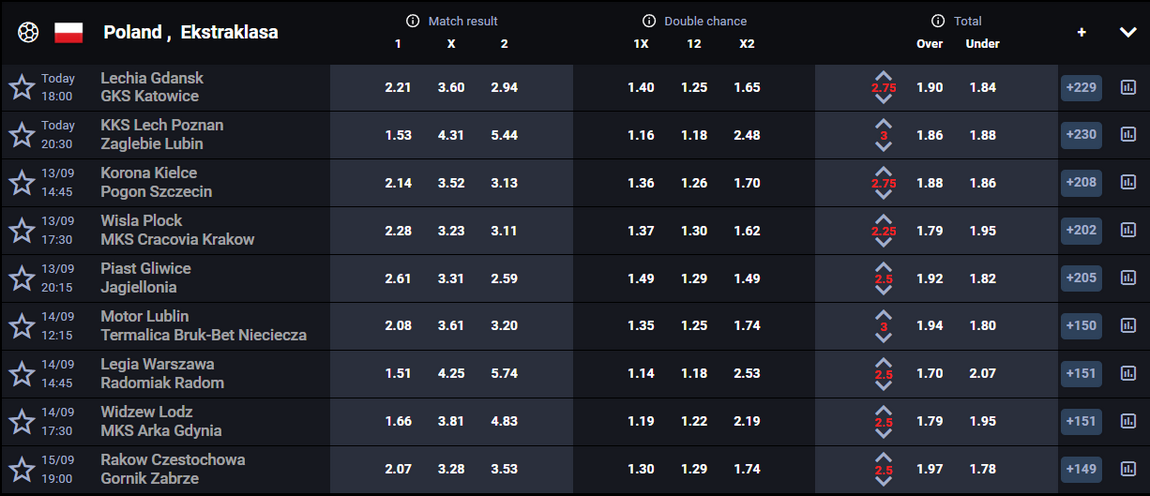
Task: Increase total line above 2.75 for Korona Kielce
Action: (x=884, y=172)
